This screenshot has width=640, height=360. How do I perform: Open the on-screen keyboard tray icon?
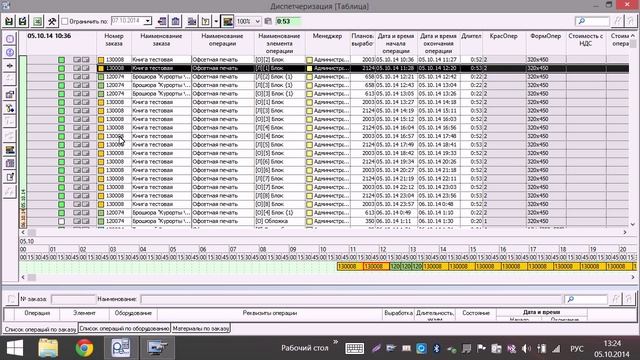[354, 349]
